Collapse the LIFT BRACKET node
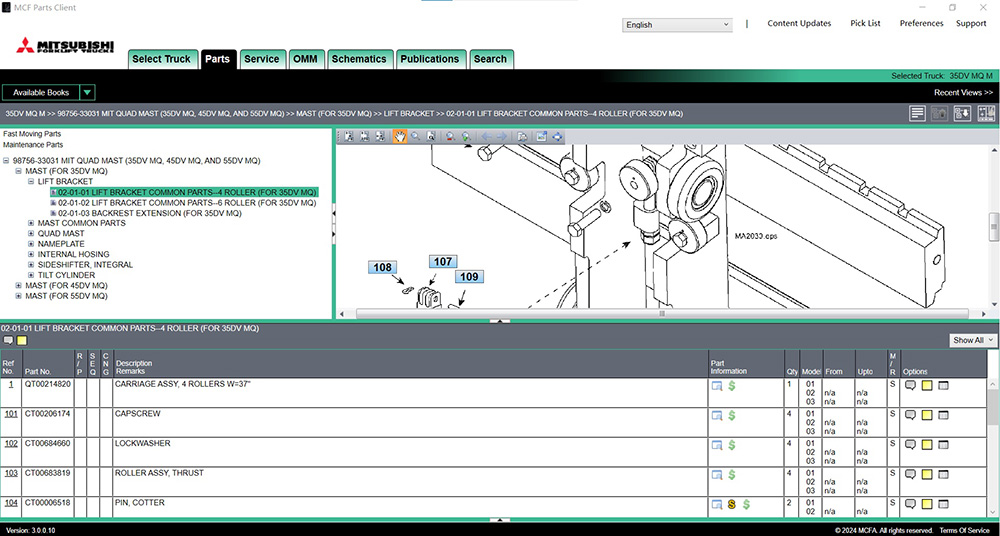Image resolution: width=1000 pixels, height=536 pixels. 31,182
